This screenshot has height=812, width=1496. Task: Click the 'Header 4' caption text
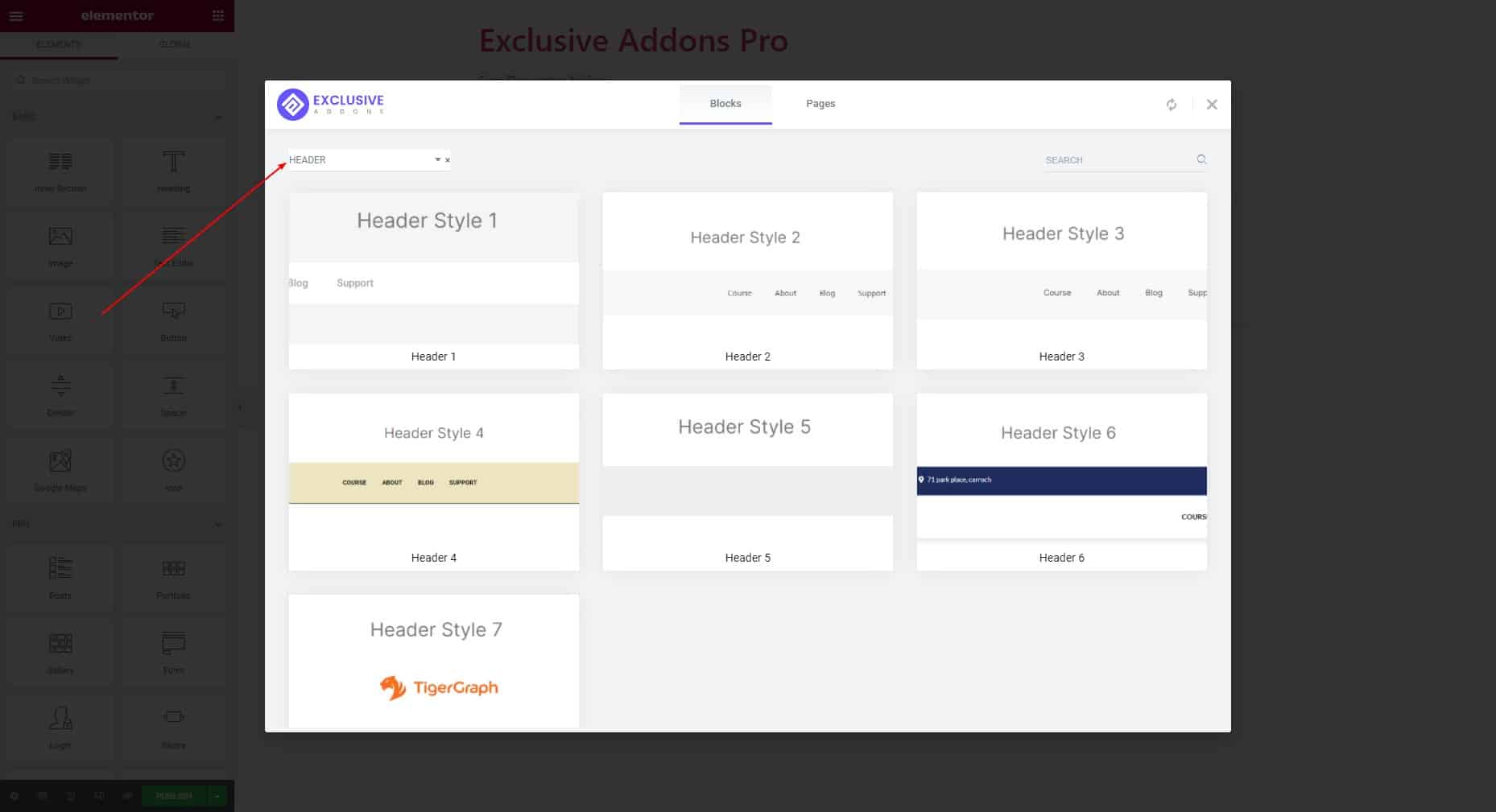pos(433,558)
